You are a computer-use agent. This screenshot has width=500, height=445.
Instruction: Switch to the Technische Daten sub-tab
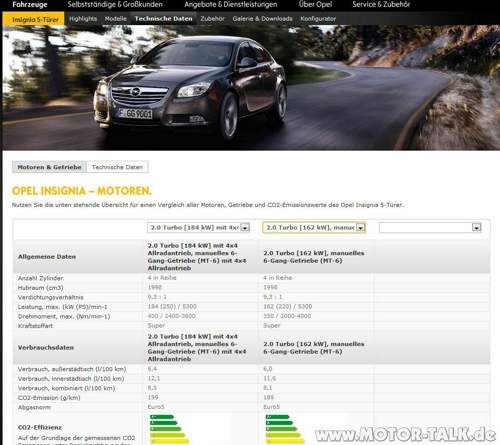117,167
